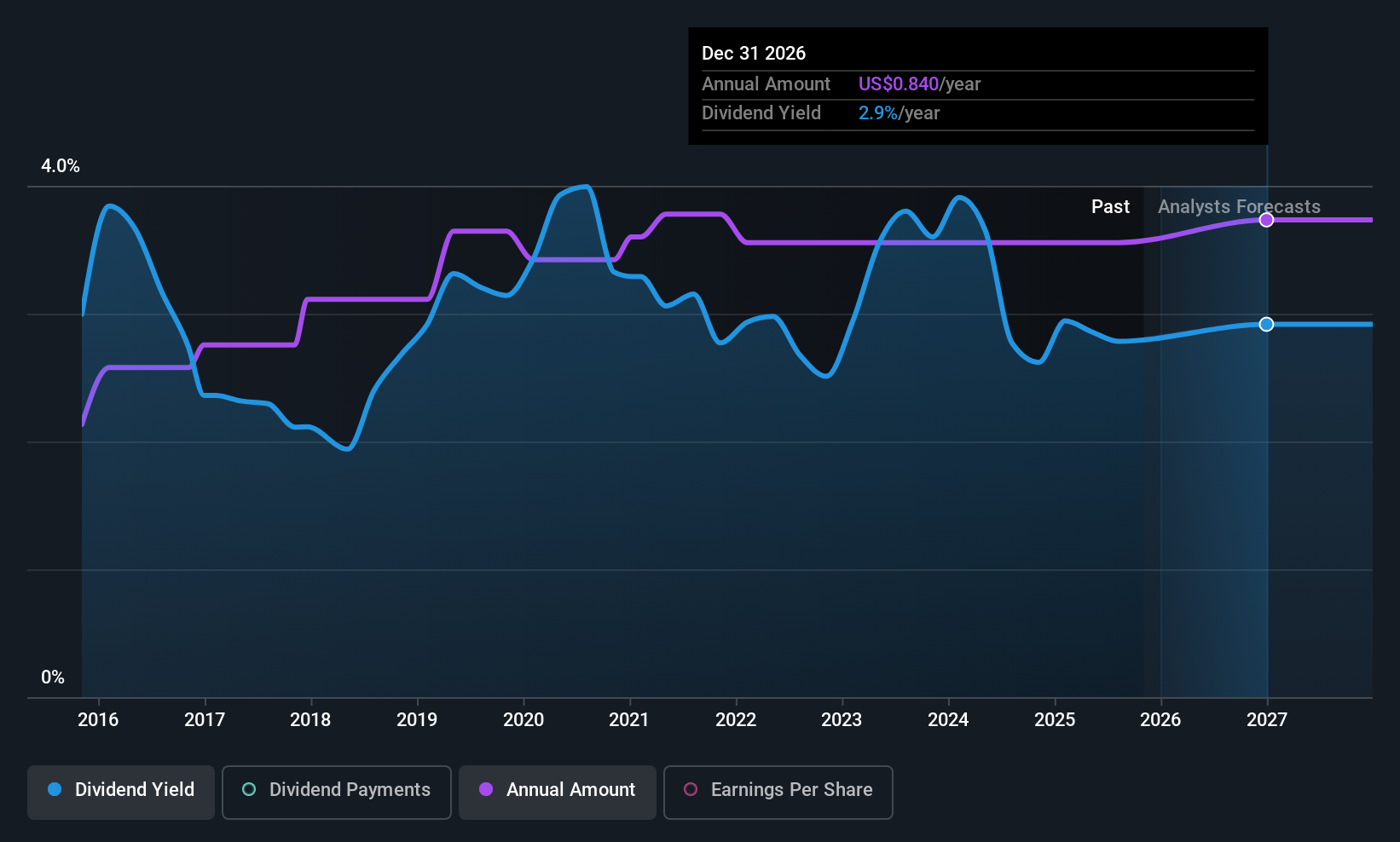Click the 0% axis label
The image size is (1400, 842).
(52, 677)
